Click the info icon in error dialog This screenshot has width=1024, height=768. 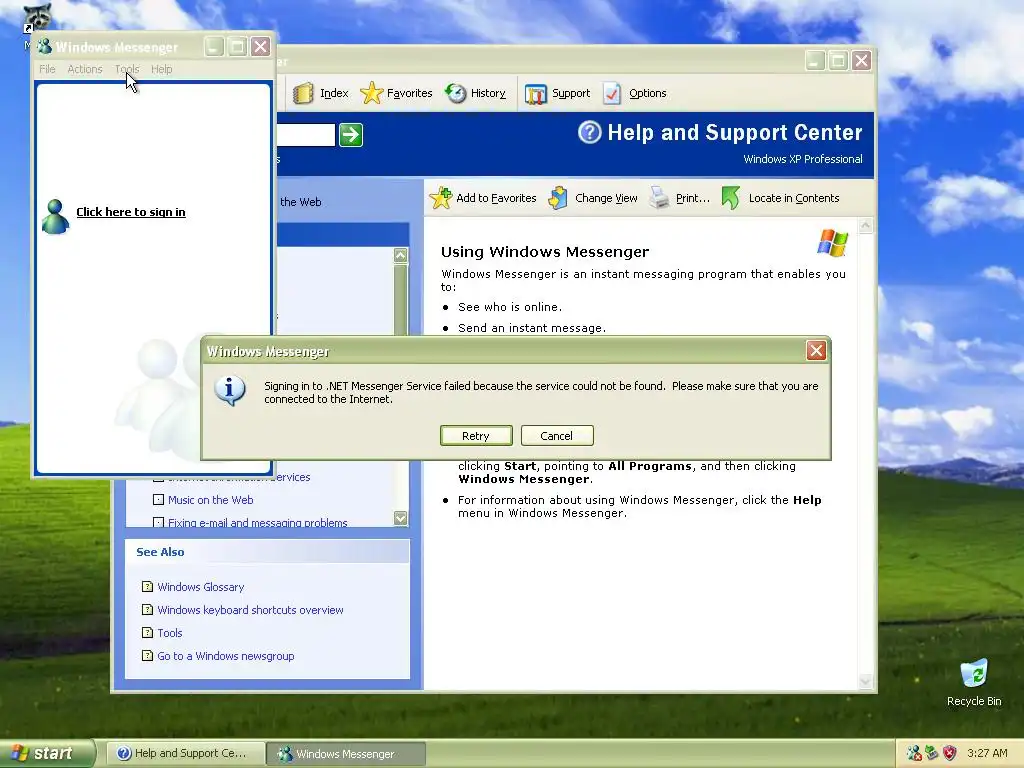230,391
